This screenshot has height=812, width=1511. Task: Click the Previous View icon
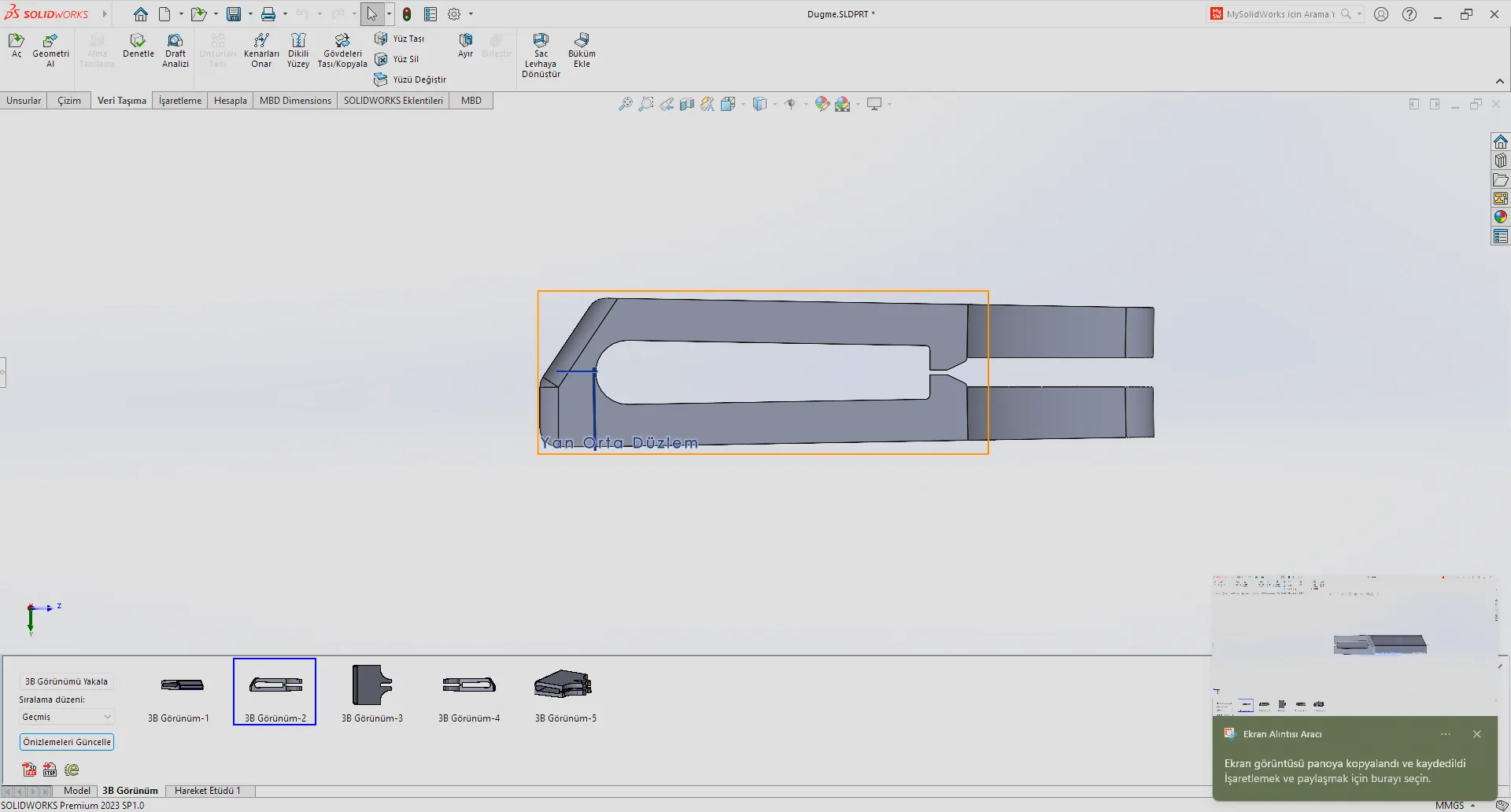coord(666,104)
